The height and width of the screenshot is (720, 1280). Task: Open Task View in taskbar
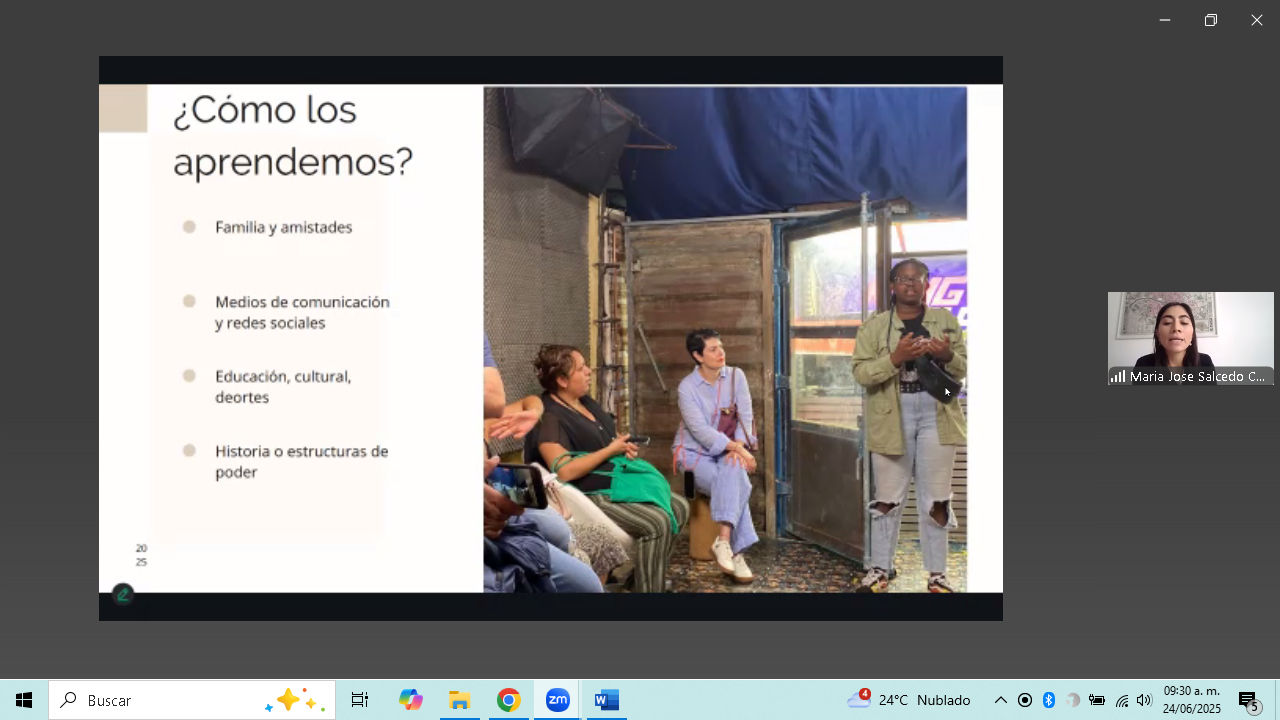pos(360,700)
